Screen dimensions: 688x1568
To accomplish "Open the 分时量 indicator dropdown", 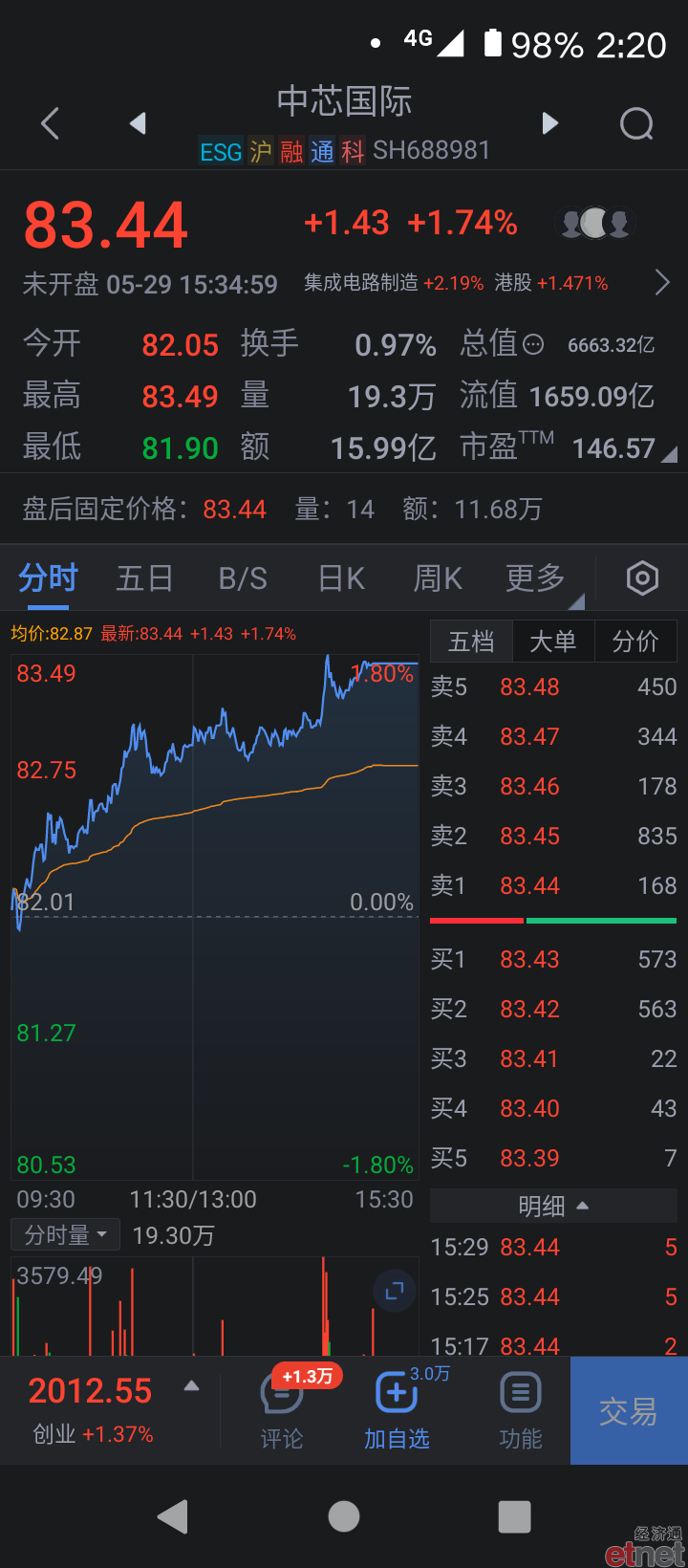I will tap(66, 1234).
